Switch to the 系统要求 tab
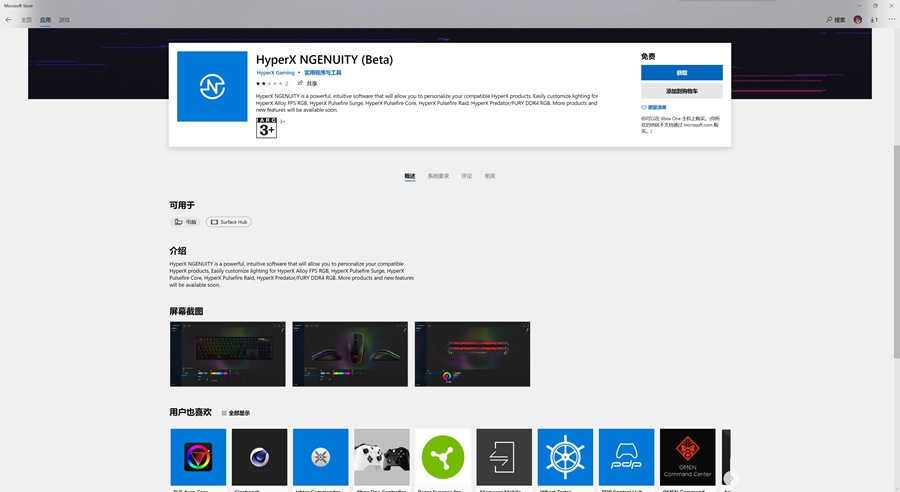The width and height of the screenshot is (900, 492). coord(438,176)
